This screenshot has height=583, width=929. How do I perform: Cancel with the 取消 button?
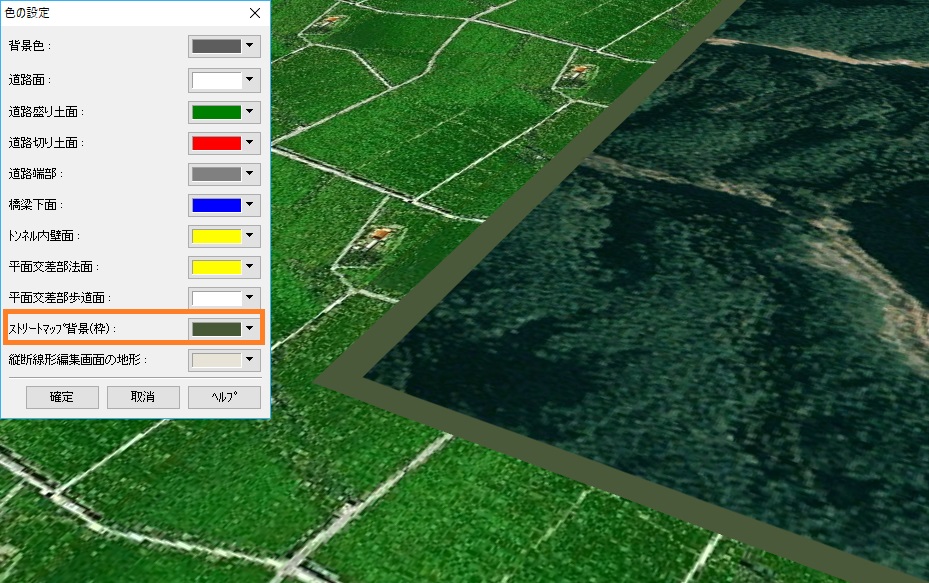(143, 397)
